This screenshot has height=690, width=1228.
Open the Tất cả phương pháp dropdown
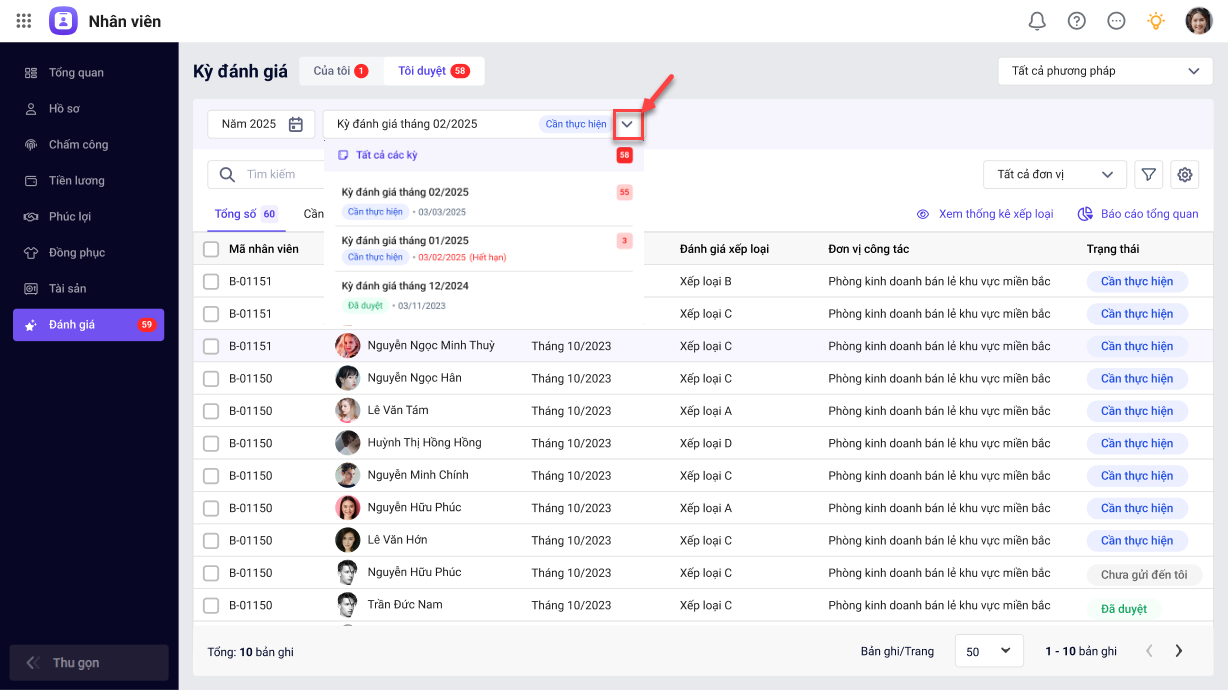click(1105, 71)
